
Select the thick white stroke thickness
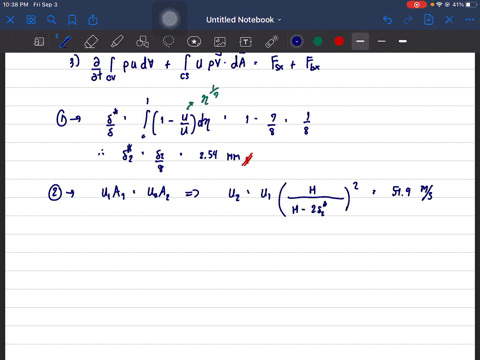(x=403, y=41)
